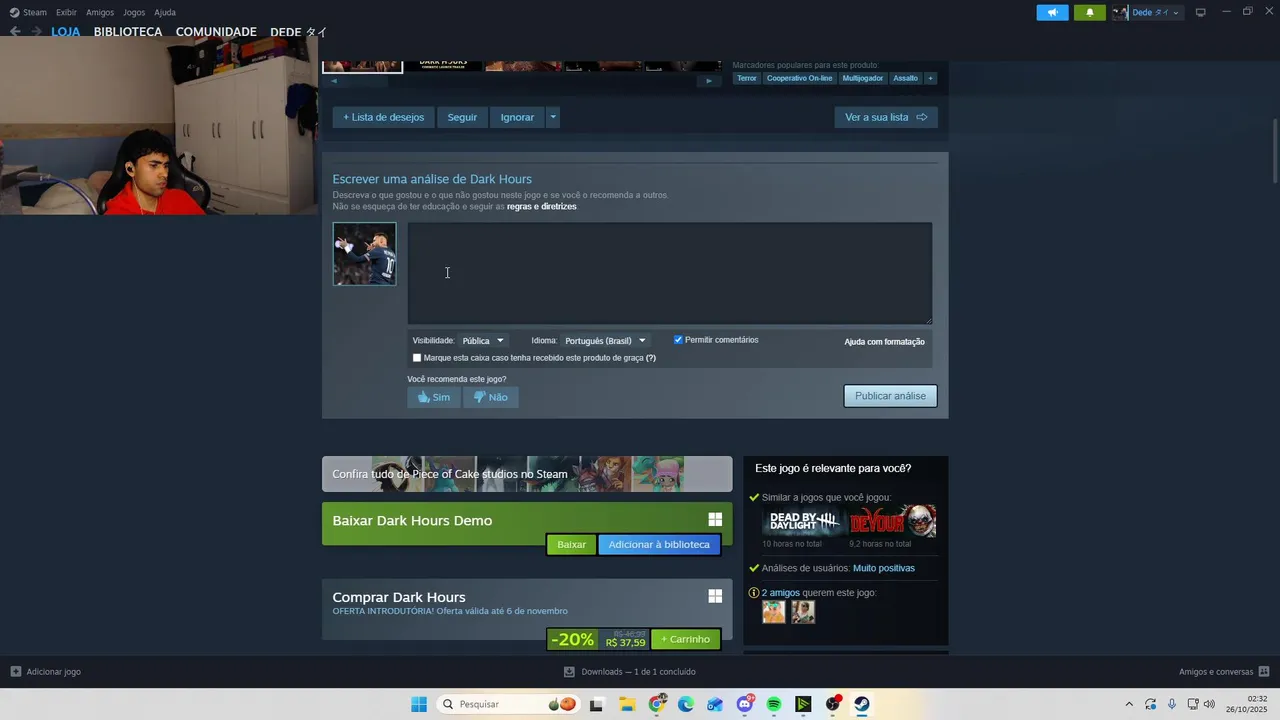Recommend the game with Sim thumbs up
The height and width of the screenshot is (720, 1280).
click(434, 397)
